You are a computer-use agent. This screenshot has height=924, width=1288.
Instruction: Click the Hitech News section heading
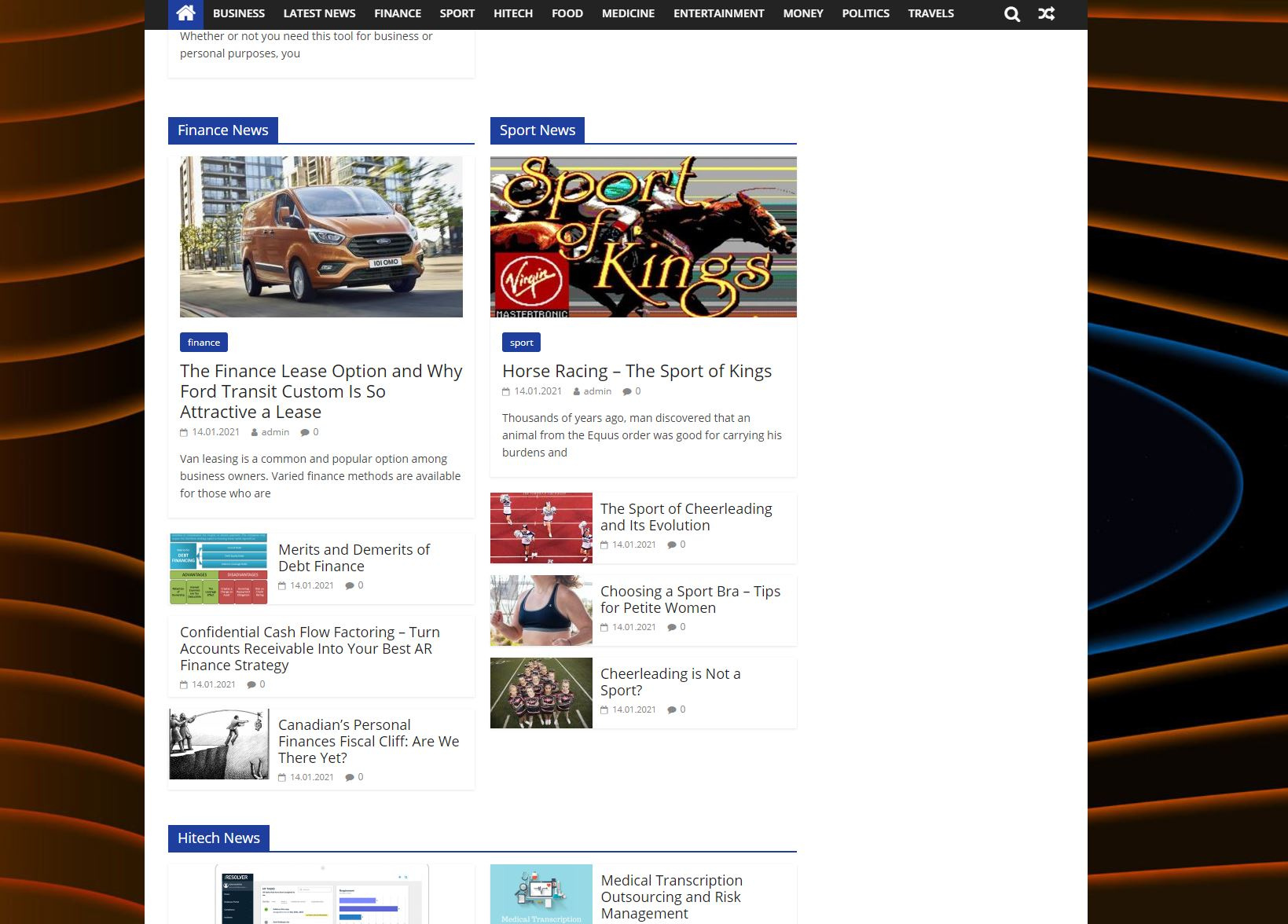pyautogui.click(x=218, y=838)
